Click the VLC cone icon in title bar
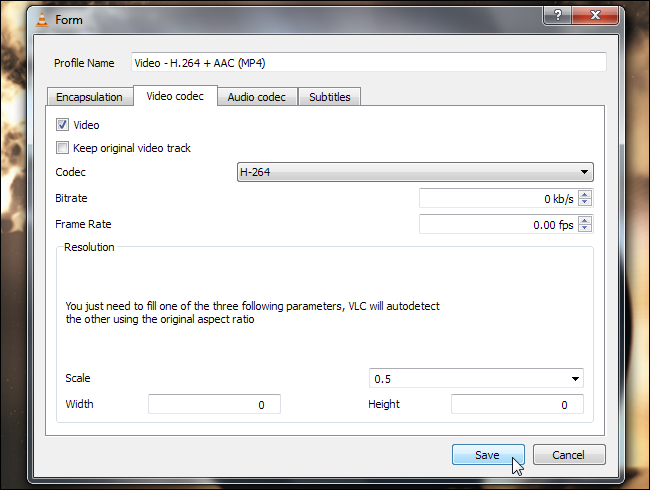Image resolution: width=650 pixels, height=490 pixels. tap(42, 20)
